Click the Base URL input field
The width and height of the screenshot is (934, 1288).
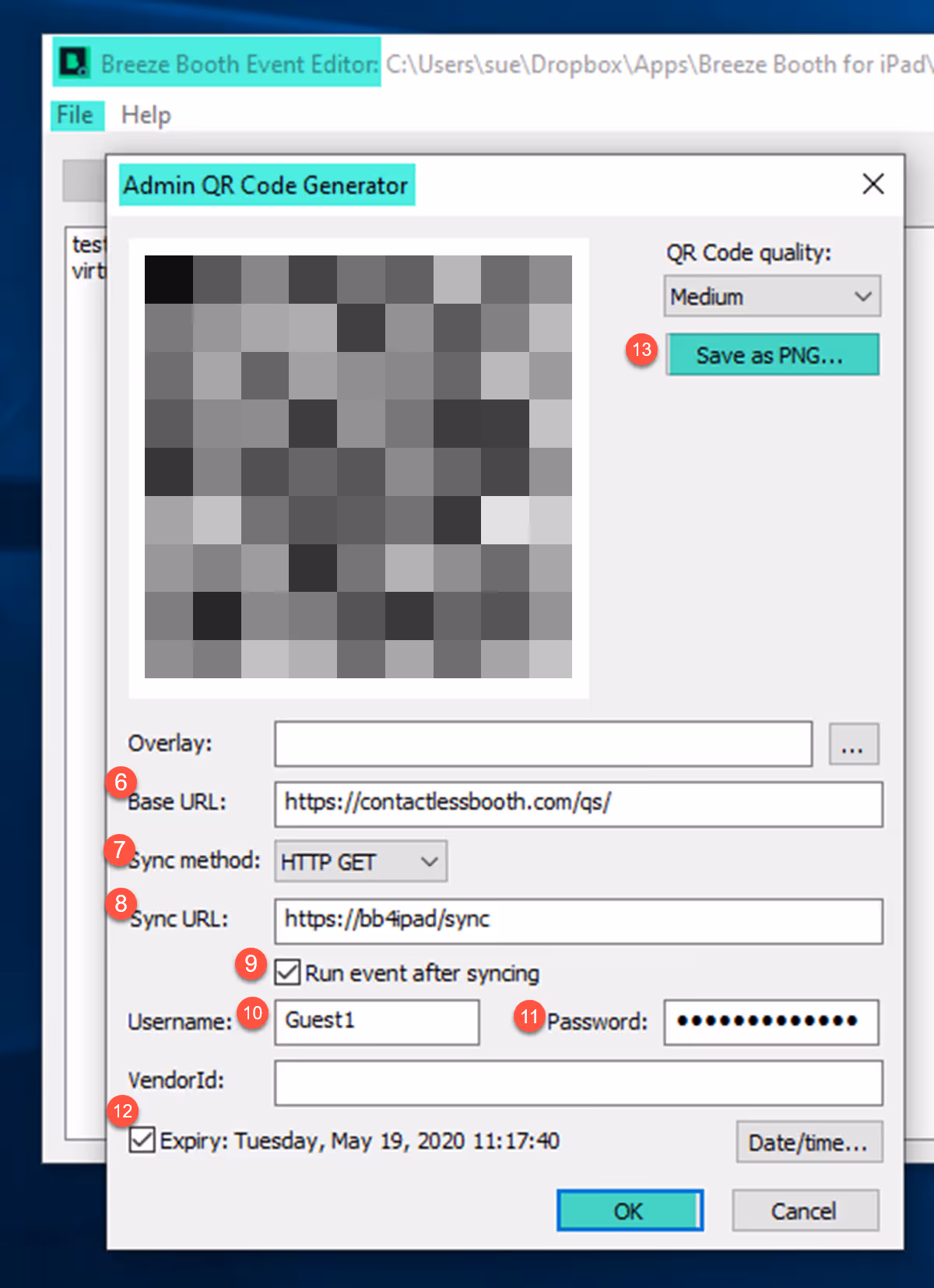578,804
